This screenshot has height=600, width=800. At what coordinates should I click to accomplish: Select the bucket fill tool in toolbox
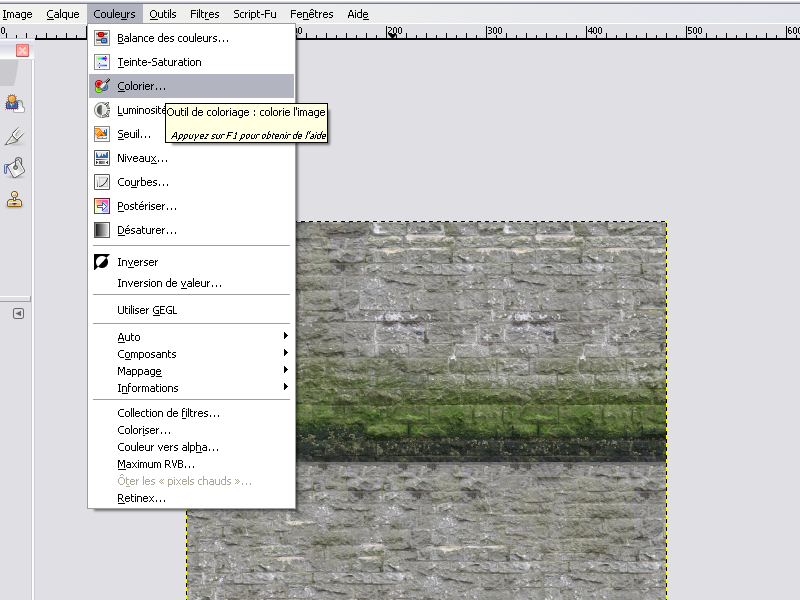[14, 167]
